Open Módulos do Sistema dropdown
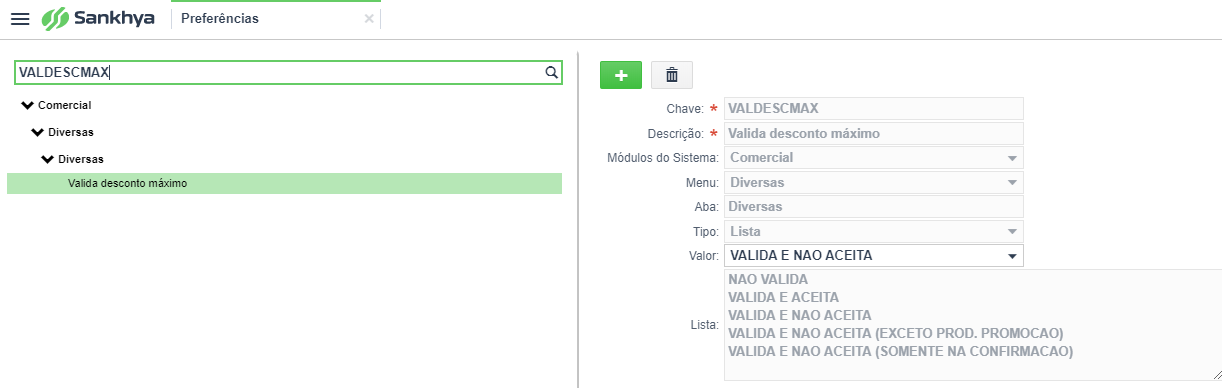1222x388 pixels. tap(874, 158)
